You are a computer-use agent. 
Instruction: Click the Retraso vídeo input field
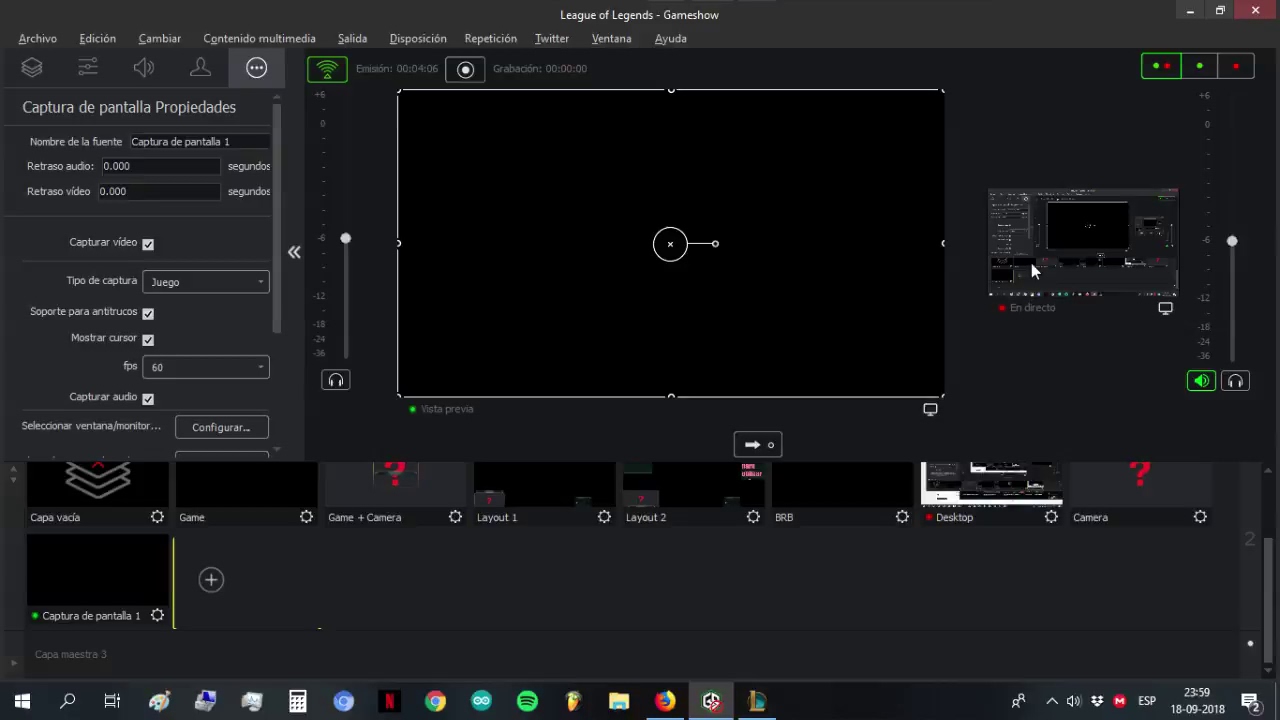tap(159, 191)
